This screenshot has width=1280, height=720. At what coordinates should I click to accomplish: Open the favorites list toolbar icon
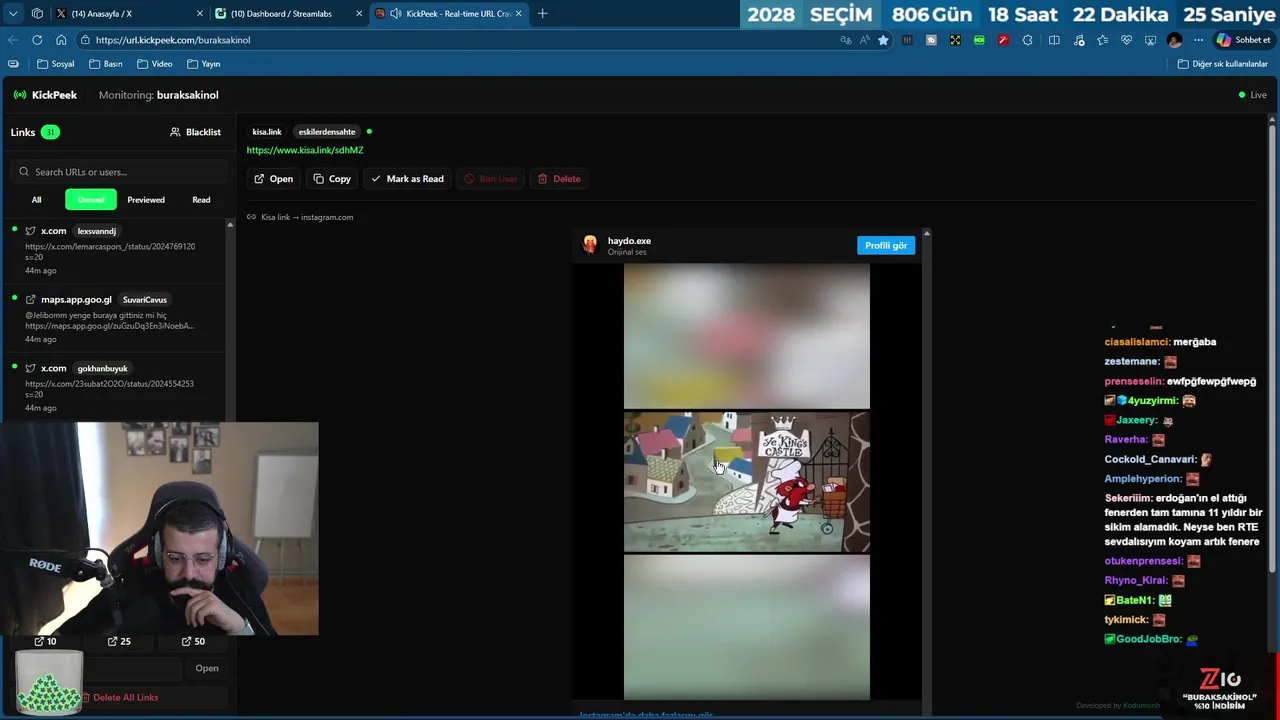(1102, 40)
